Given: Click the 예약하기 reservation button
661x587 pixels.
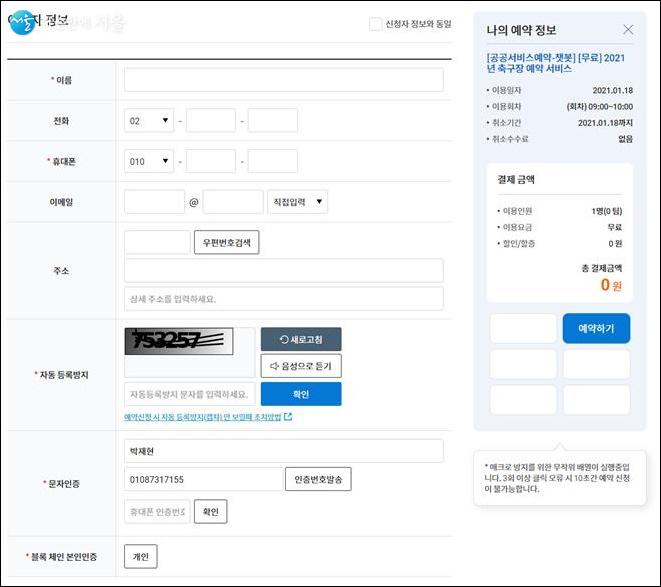Looking at the screenshot, I should coord(596,328).
